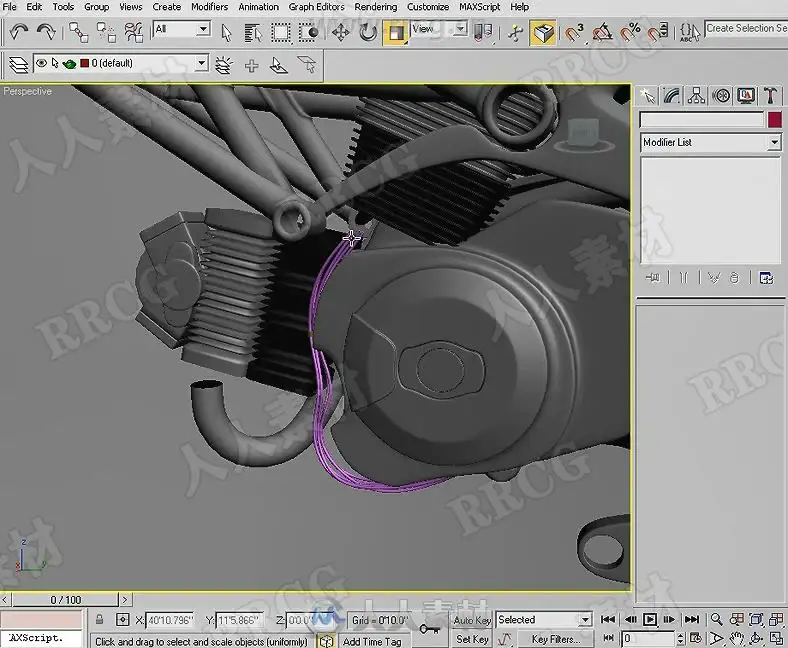Viewport: 788px width, 648px height.
Task: Click the Configure Modifier Sets icon
Action: pos(766,277)
